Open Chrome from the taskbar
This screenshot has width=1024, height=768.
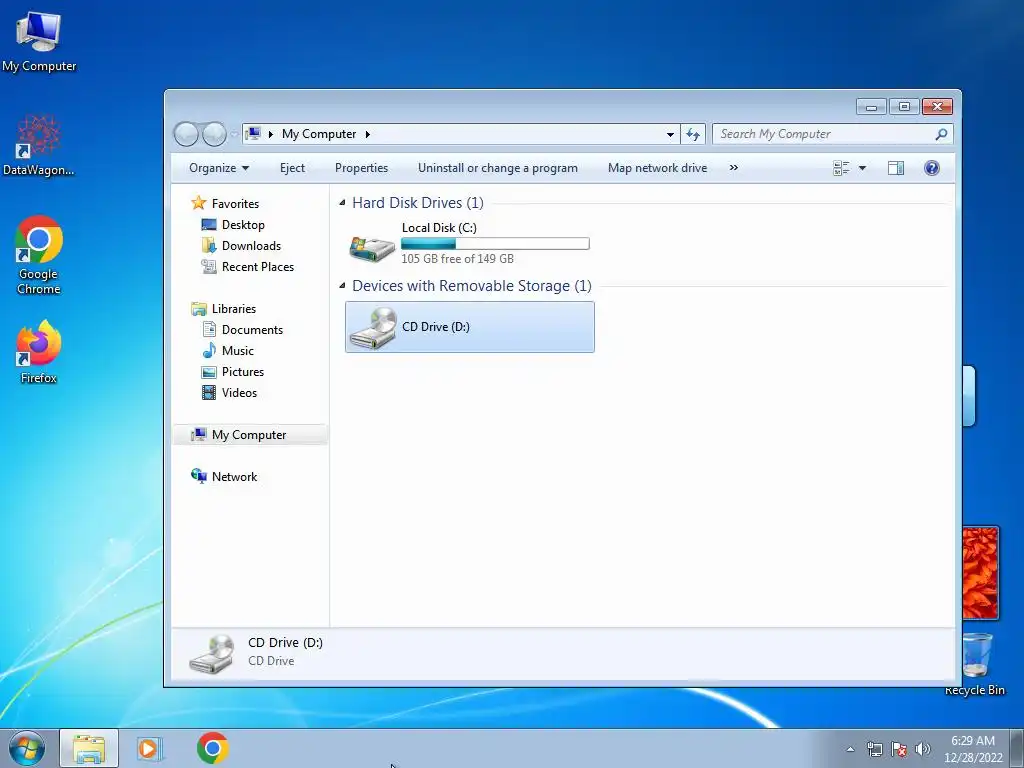click(212, 748)
